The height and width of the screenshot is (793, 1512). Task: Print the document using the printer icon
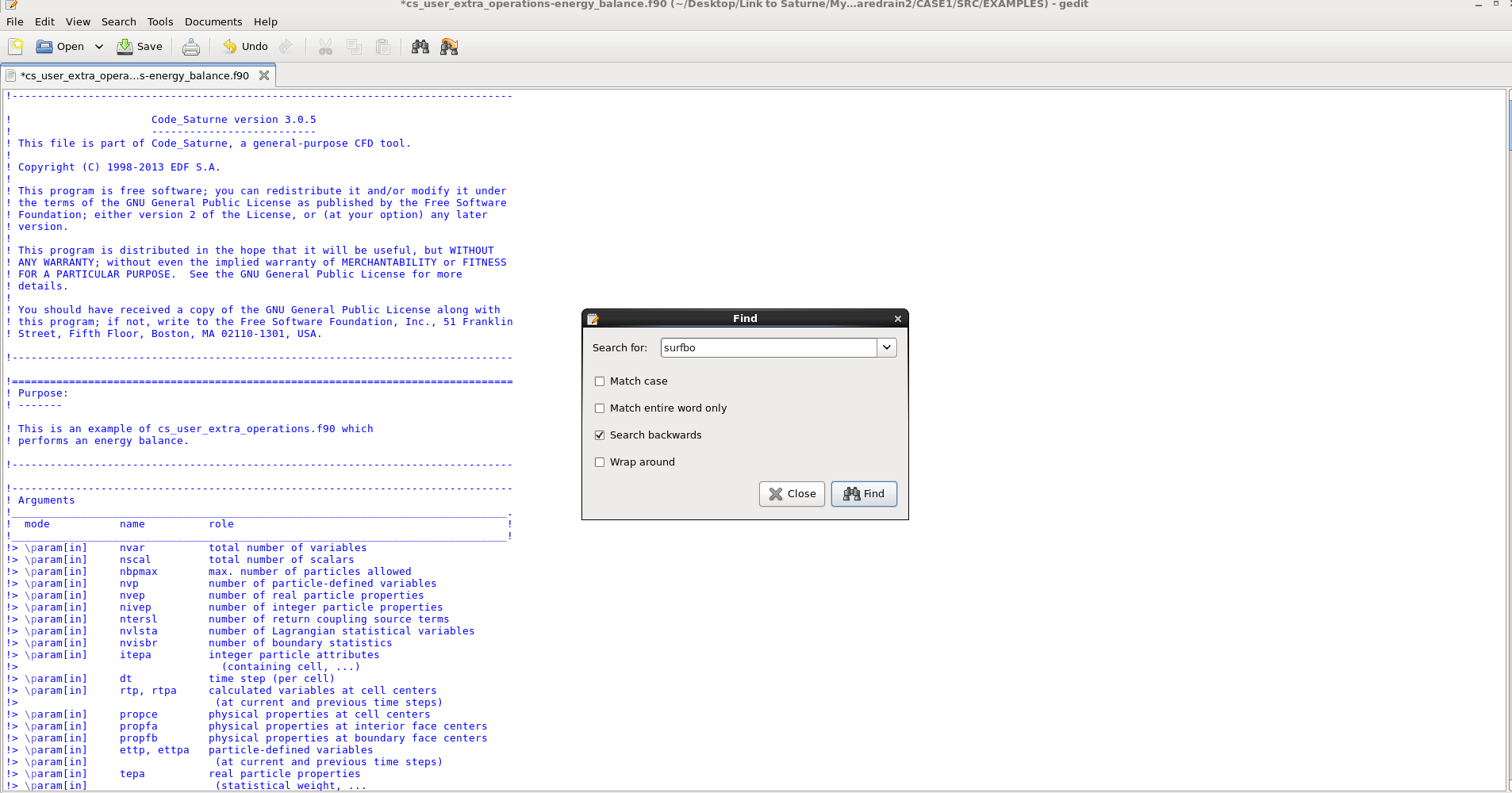[x=191, y=48]
